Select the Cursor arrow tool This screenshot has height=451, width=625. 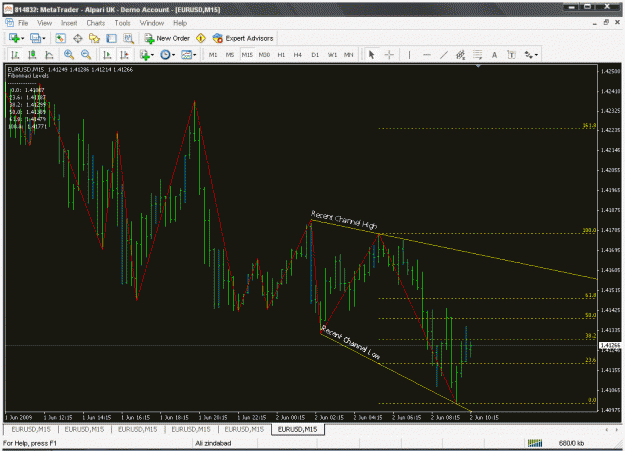[371, 55]
